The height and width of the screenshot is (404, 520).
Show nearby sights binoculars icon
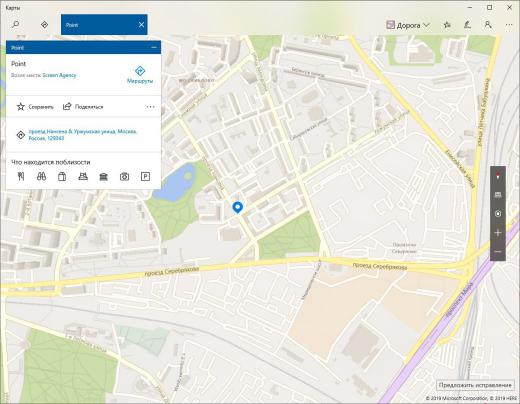click(41, 177)
